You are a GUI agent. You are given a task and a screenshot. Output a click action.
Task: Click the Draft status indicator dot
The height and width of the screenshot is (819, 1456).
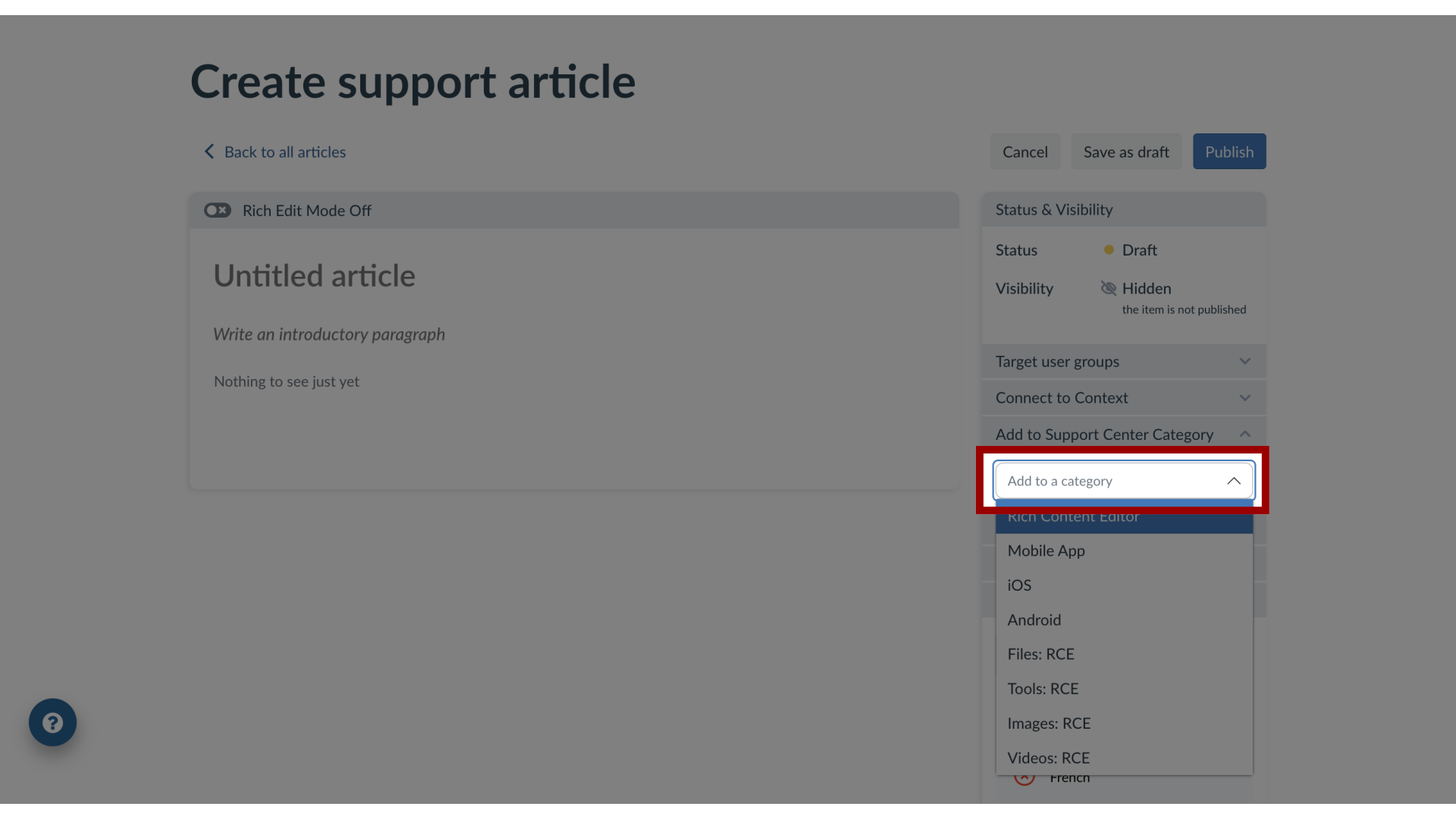pyautogui.click(x=1109, y=249)
